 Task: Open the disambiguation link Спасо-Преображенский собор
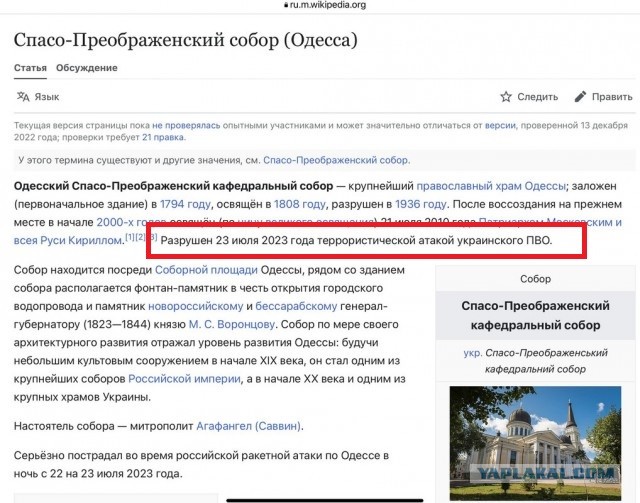[x=336, y=160]
